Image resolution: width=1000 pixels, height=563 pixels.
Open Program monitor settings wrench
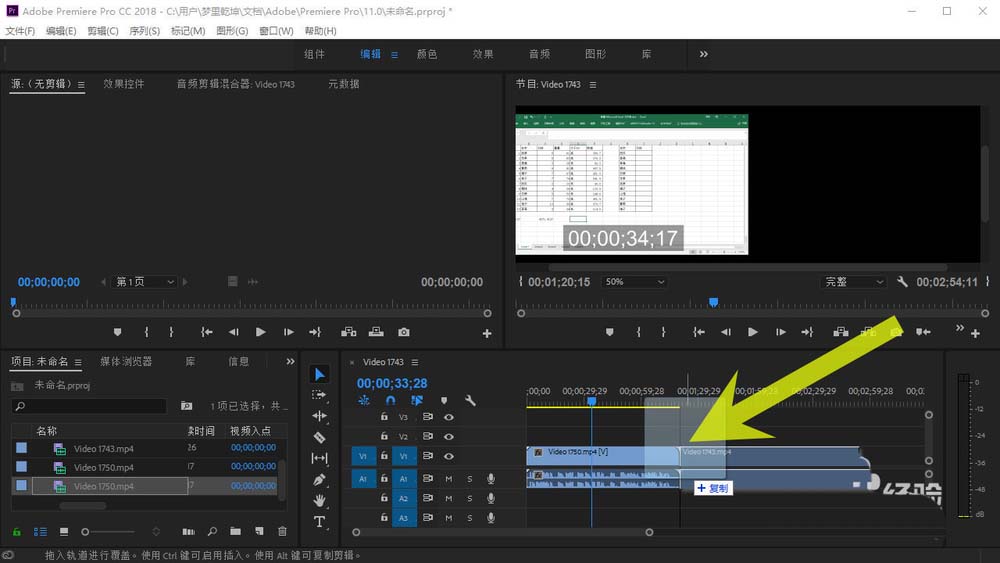tap(902, 281)
